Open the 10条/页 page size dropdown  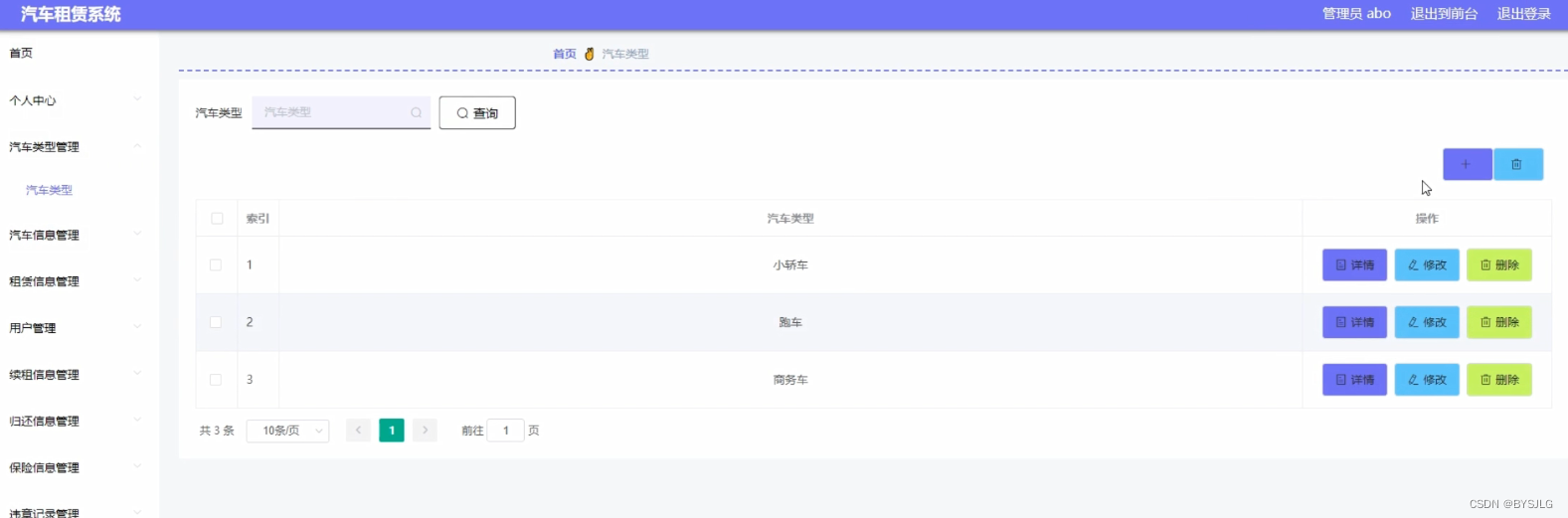point(287,431)
